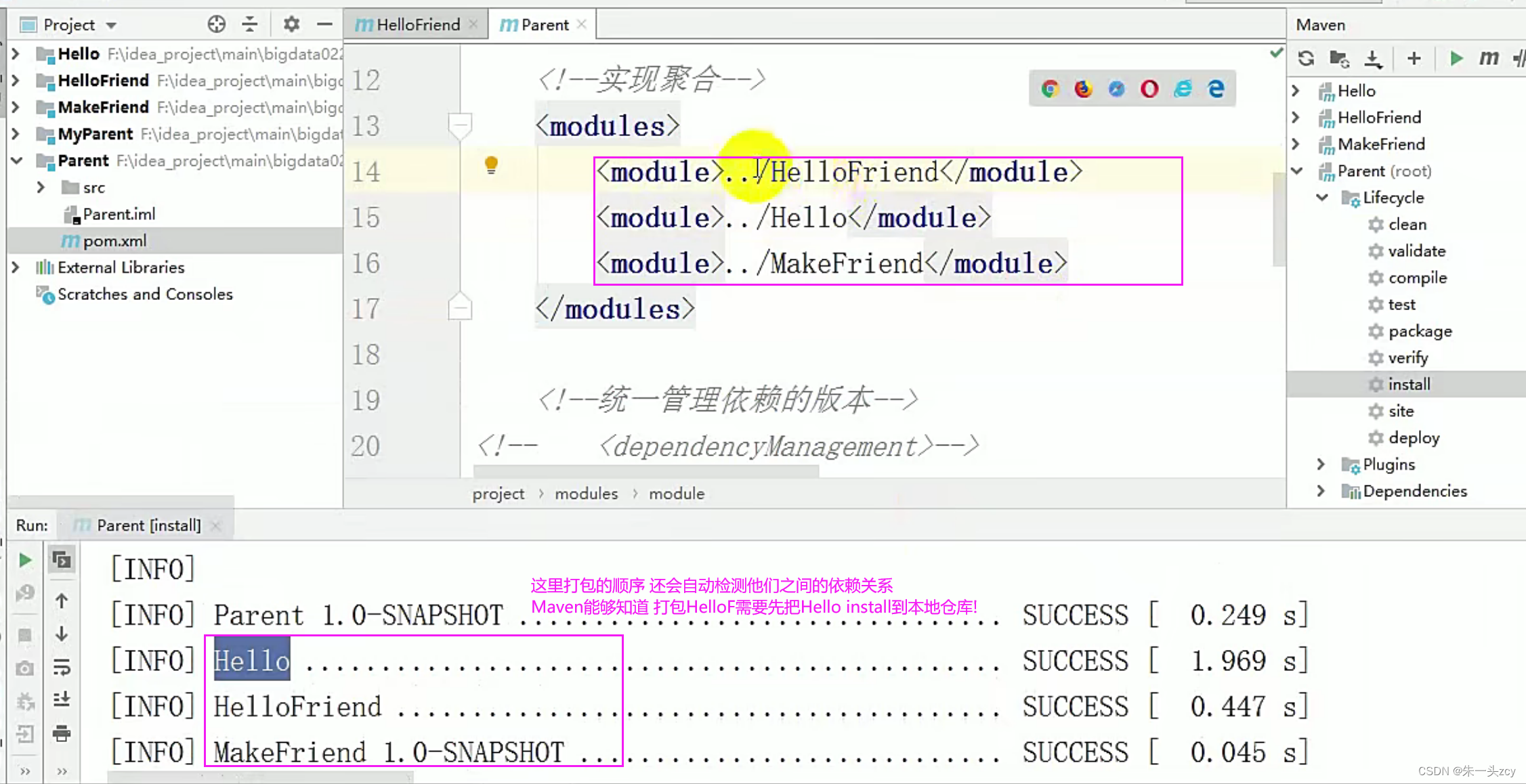Click the editor vertical scrollbar thumb
The width and height of the screenshot is (1526, 784).
1279,219
